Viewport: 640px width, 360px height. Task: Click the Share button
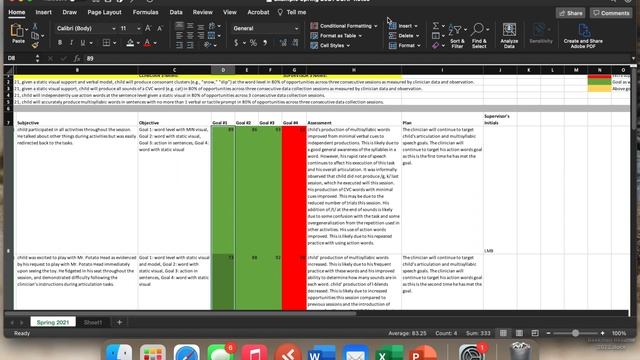[571, 13]
